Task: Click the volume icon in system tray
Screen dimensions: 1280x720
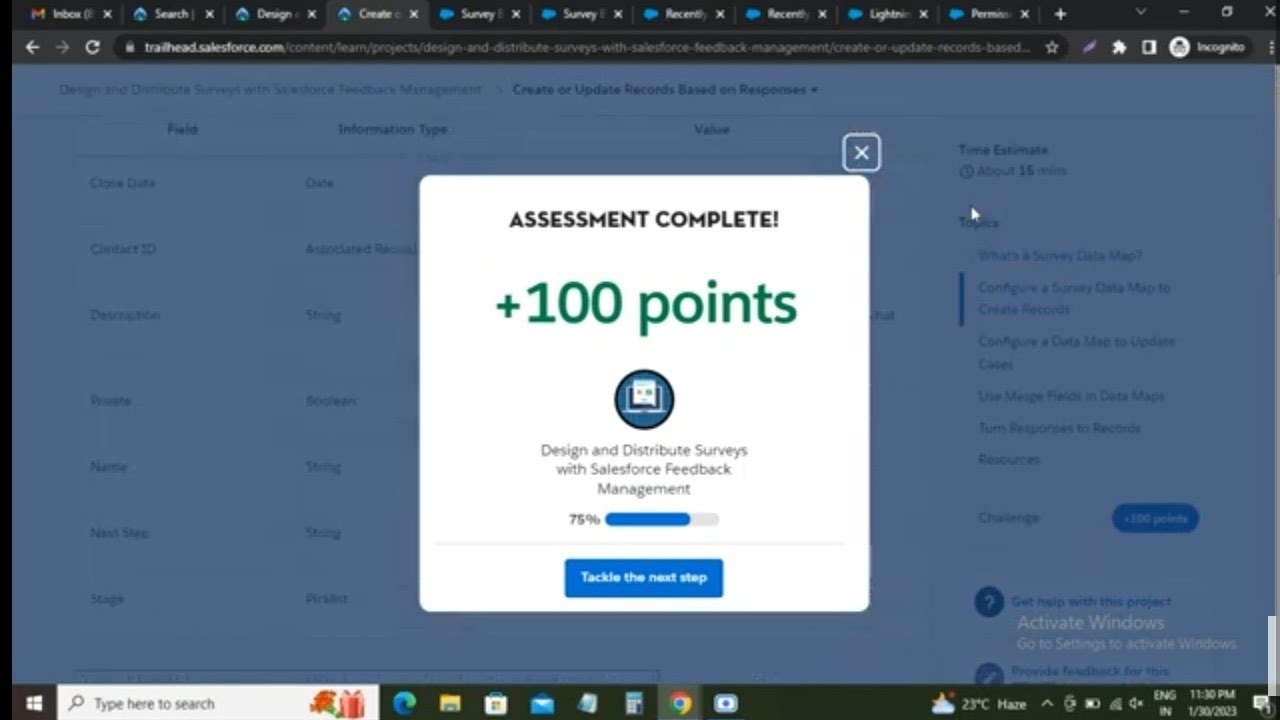Action: tap(1135, 703)
